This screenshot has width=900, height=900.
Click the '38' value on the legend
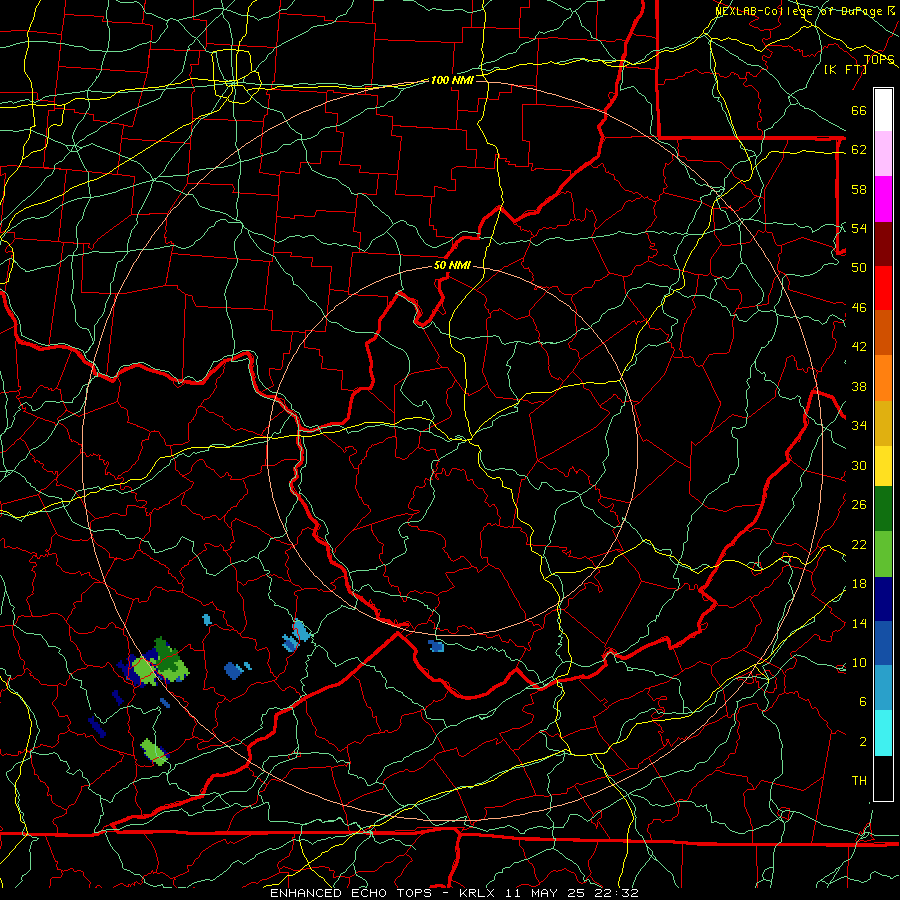pyautogui.click(x=859, y=386)
